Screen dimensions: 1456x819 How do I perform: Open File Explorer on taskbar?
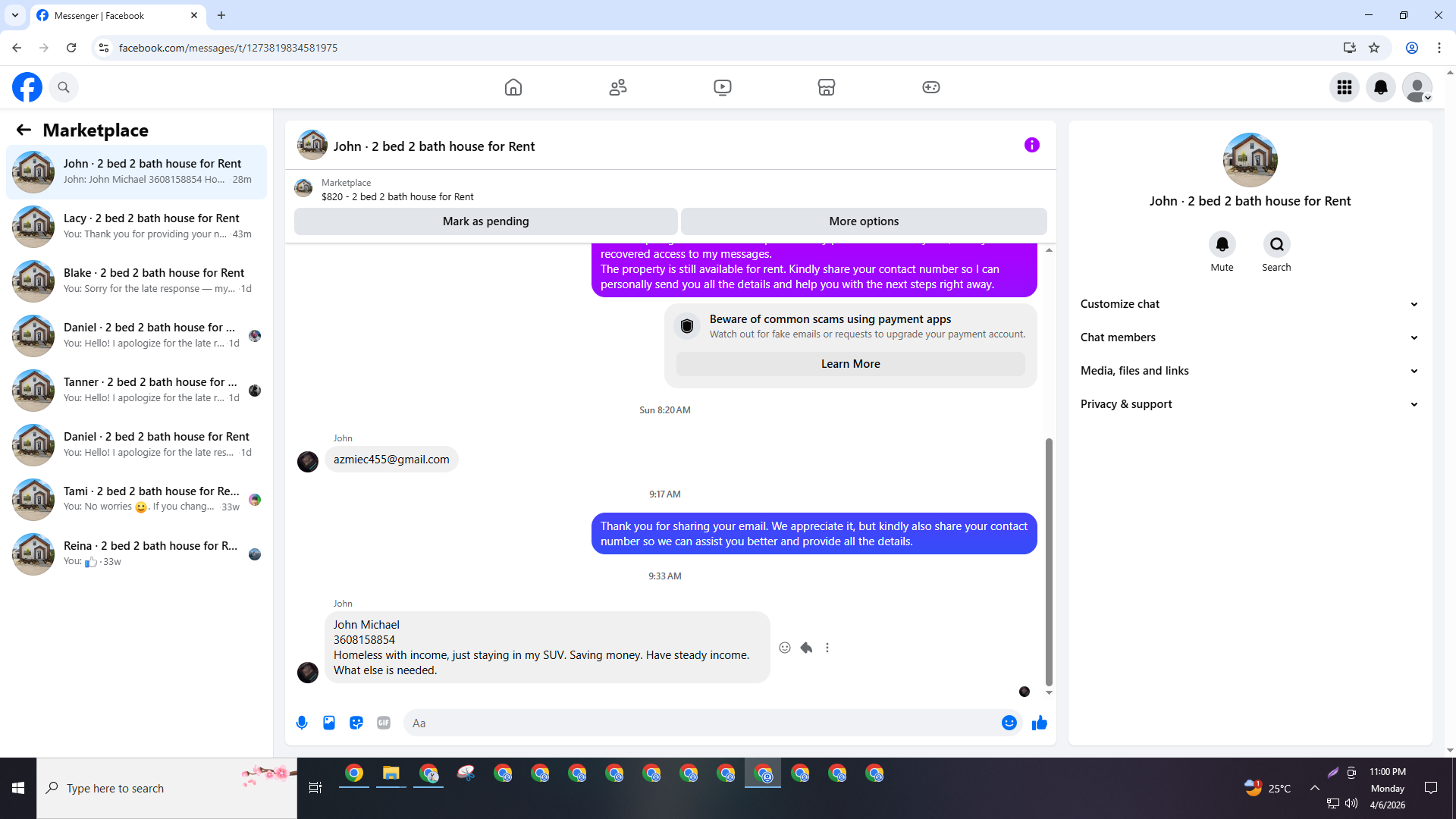(x=391, y=773)
